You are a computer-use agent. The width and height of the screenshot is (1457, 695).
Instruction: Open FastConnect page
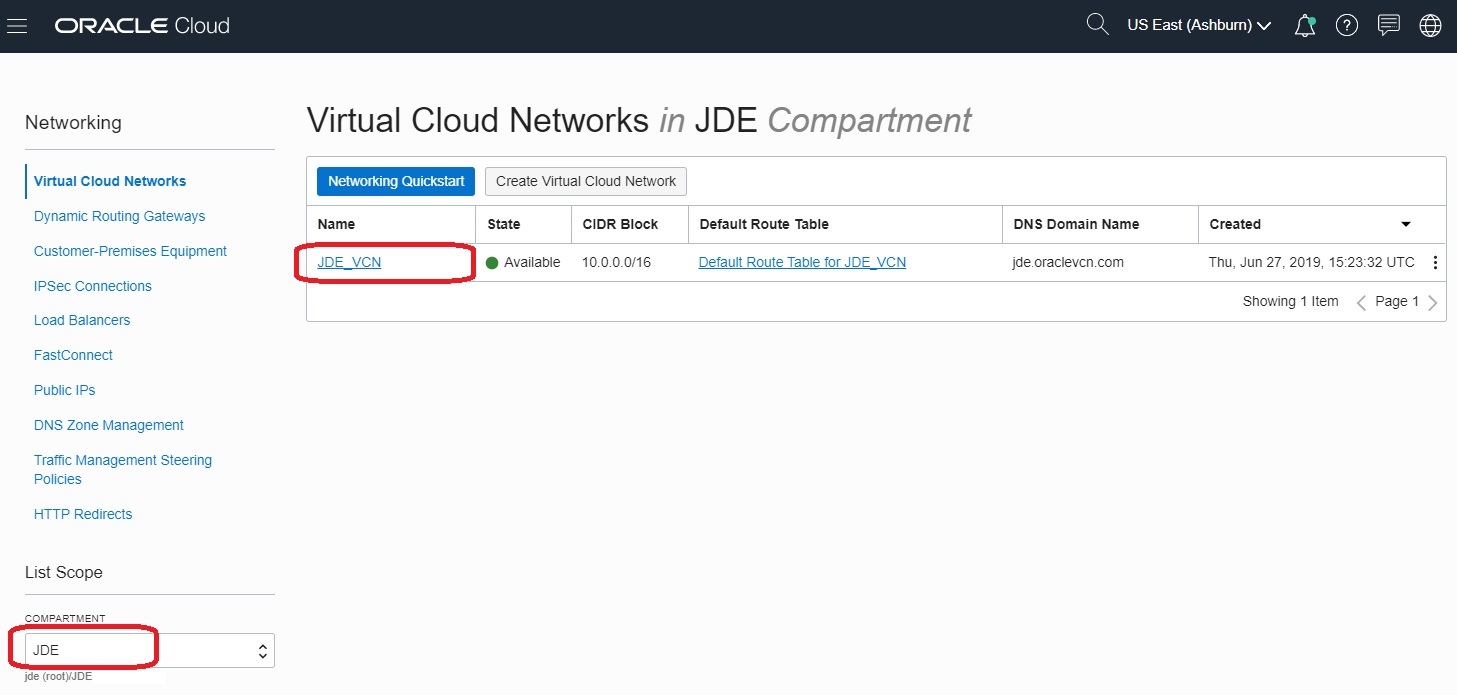pos(73,355)
